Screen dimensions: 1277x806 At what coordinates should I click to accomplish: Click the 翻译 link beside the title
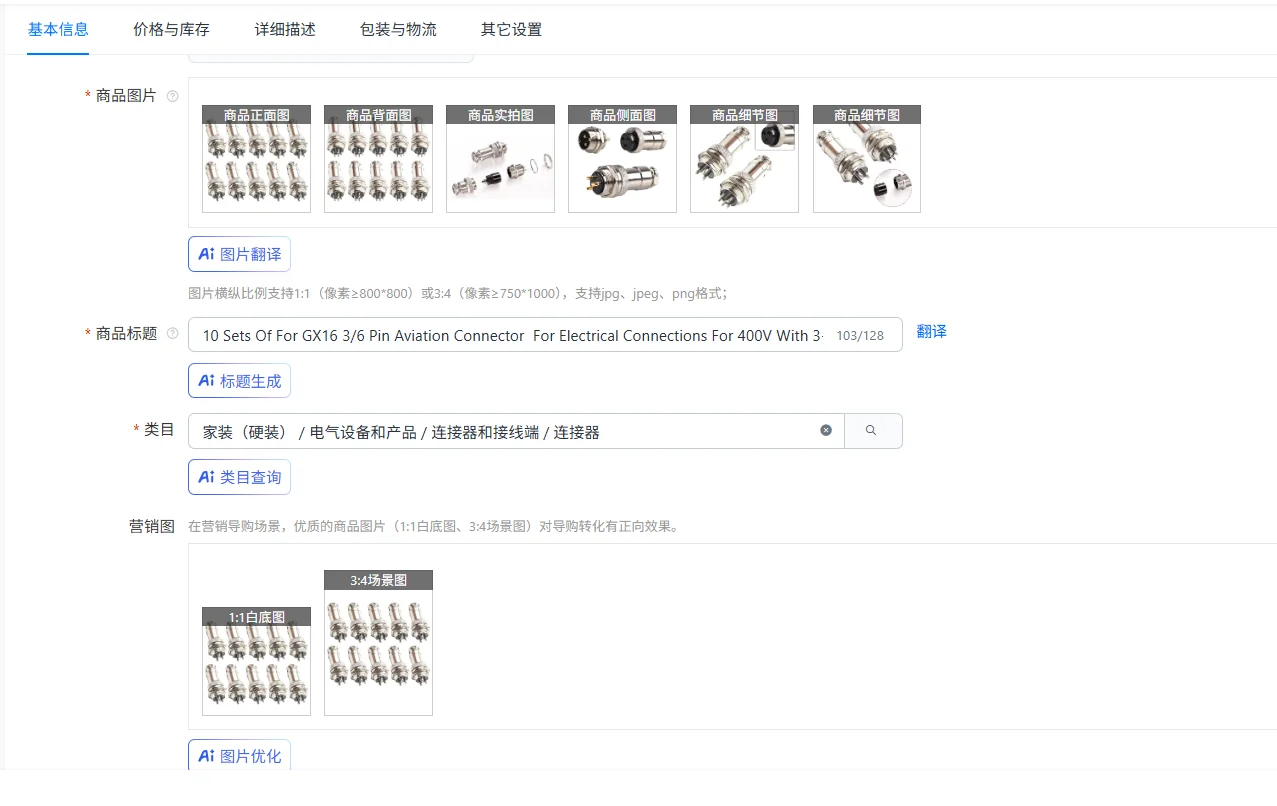click(931, 331)
